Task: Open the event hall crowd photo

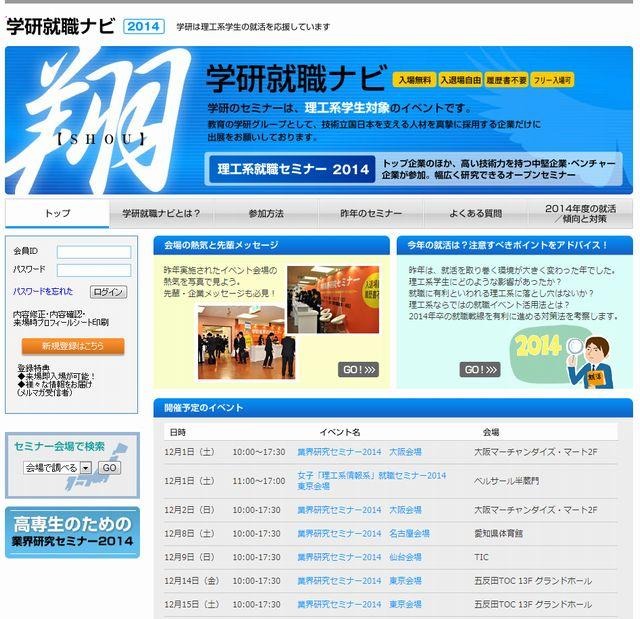Action: [x=246, y=343]
